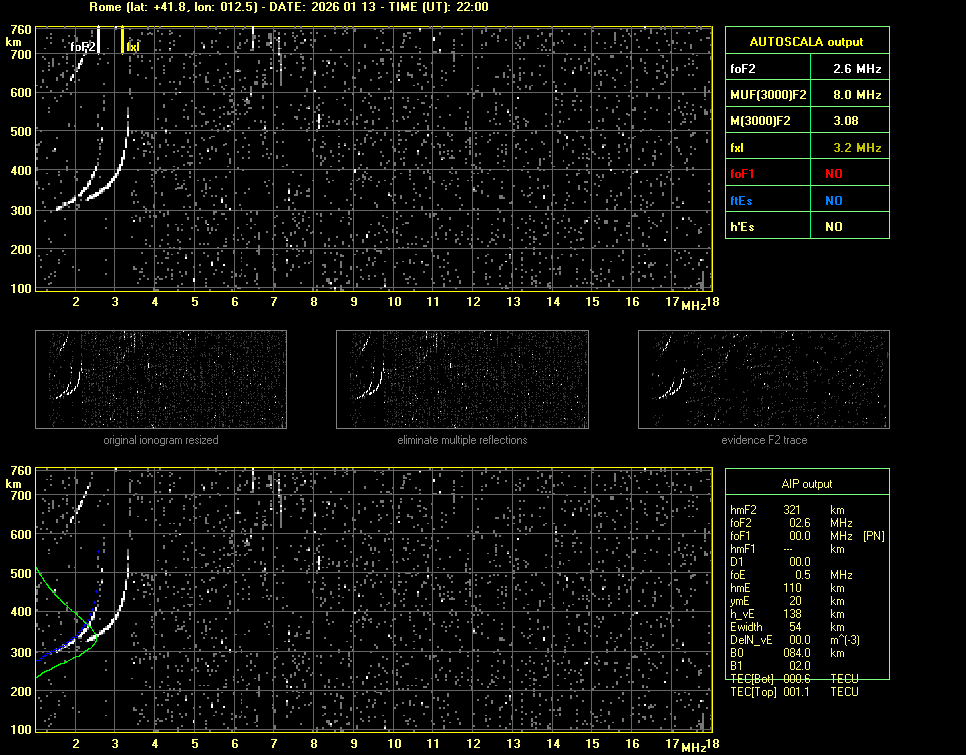
Task: Click the blue ftEs NO entry
Action: pos(833,200)
